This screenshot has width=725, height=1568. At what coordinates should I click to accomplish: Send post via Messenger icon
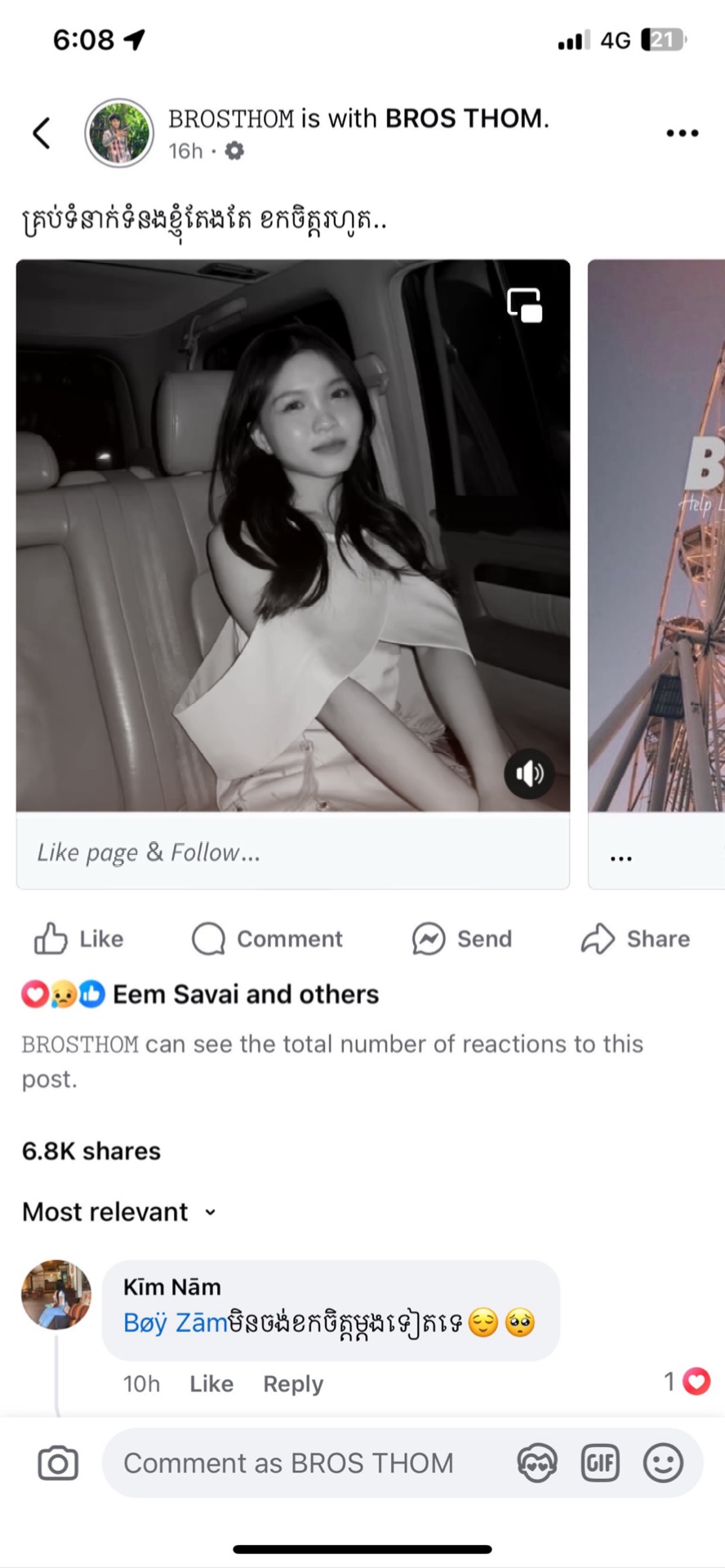(462, 939)
